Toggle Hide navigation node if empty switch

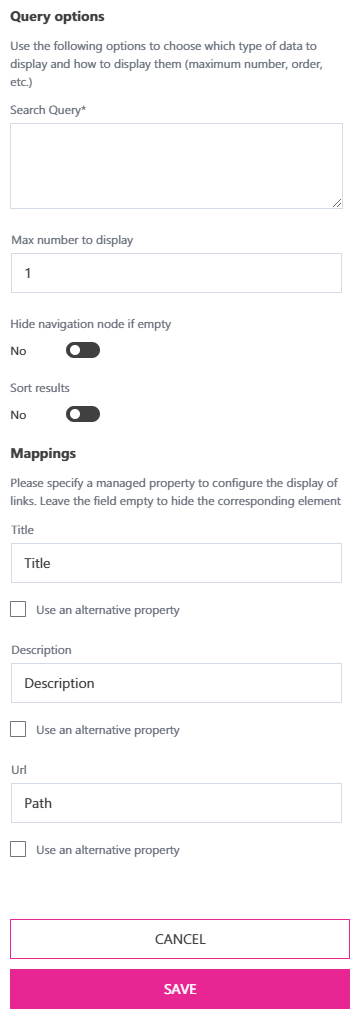[x=83, y=350]
